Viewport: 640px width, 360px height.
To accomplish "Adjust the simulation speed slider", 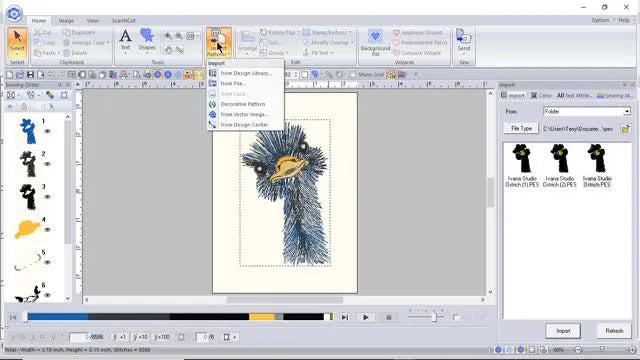I will click(434, 317).
